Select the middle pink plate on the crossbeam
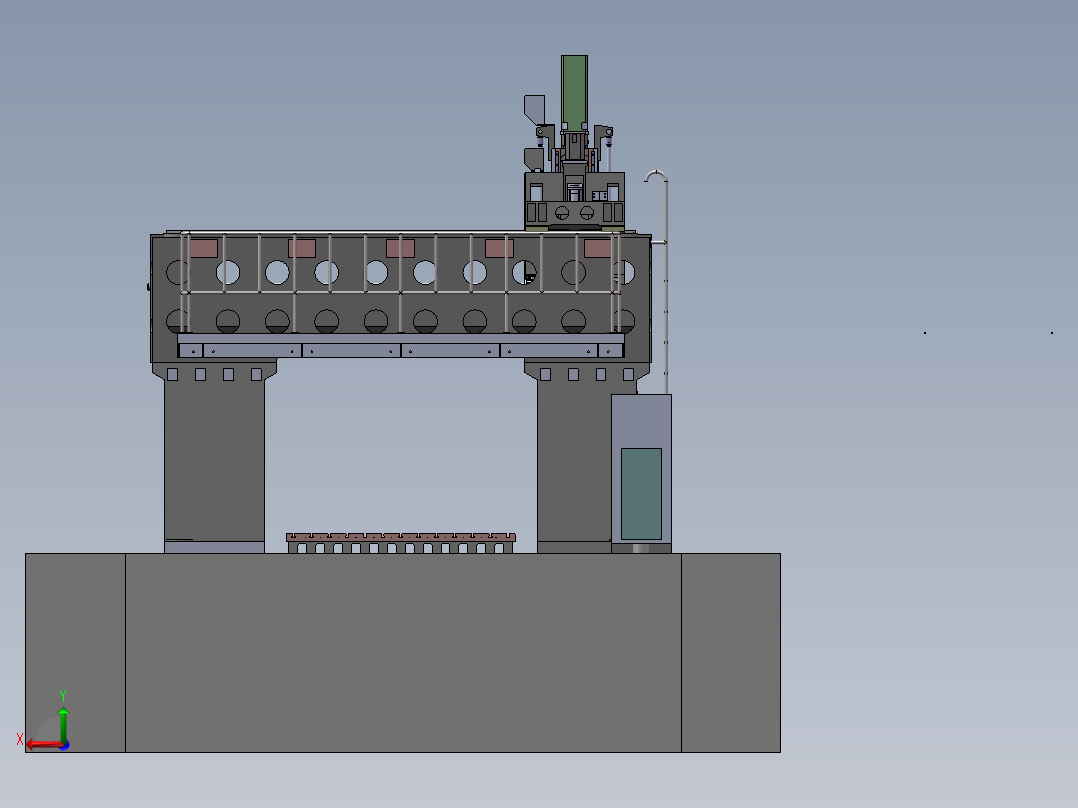 (401, 248)
